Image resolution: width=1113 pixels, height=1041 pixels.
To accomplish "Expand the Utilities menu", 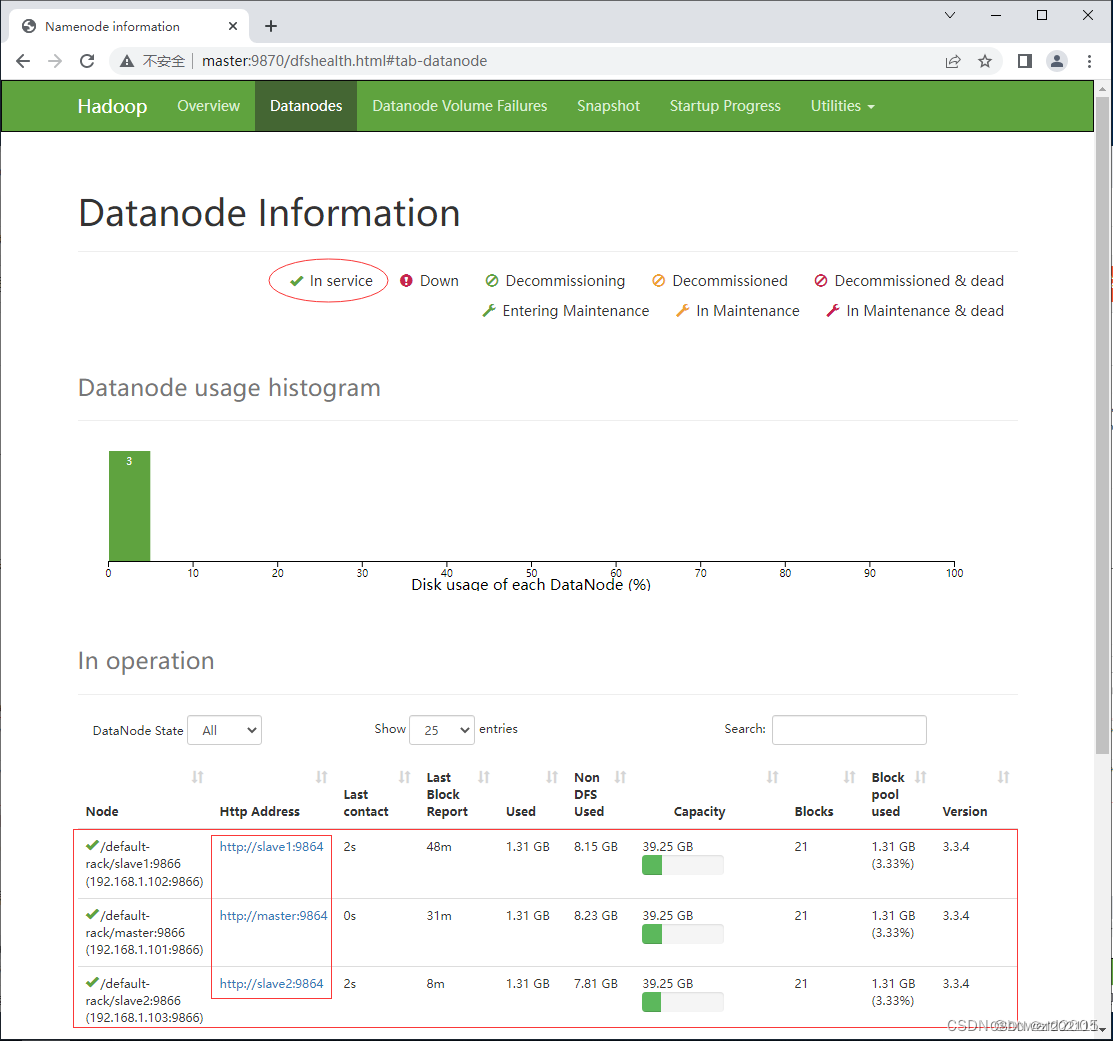I will point(842,106).
